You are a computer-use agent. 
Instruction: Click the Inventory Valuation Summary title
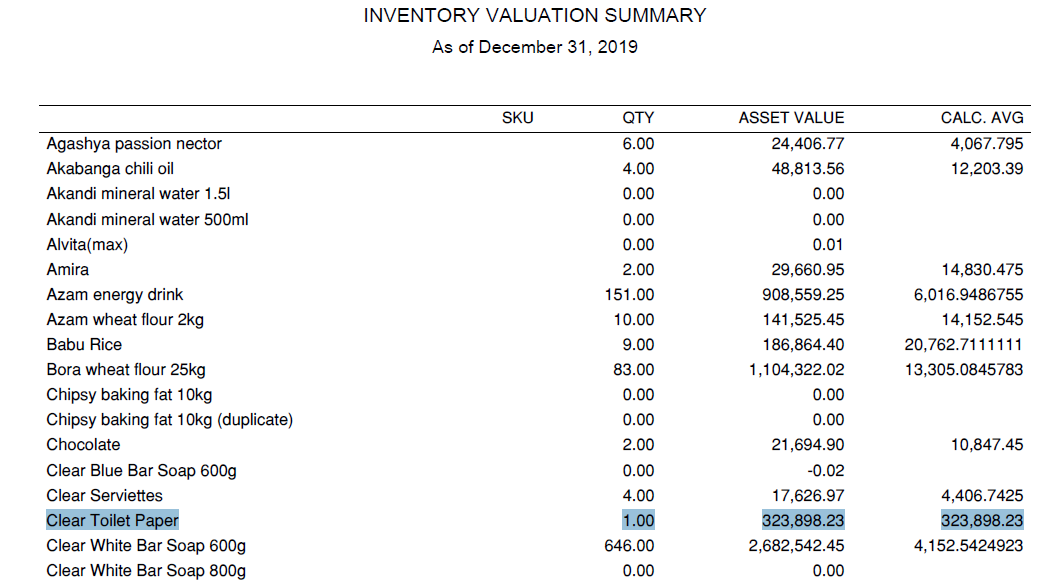click(x=534, y=16)
